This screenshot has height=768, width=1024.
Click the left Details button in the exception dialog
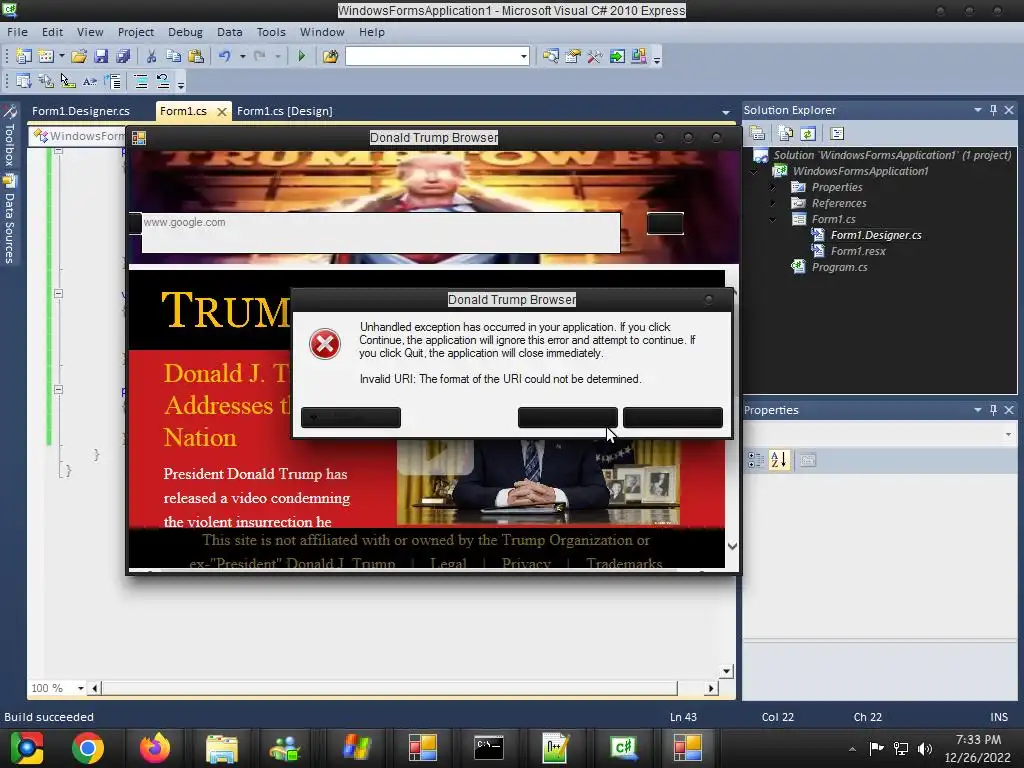[x=351, y=417]
